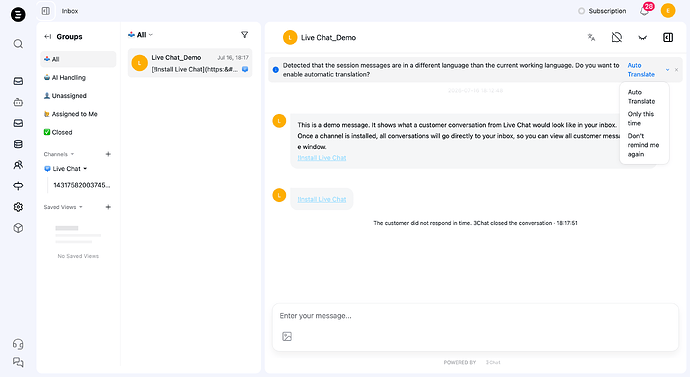
Task: Select the AI Handling group
Action: (78, 77)
